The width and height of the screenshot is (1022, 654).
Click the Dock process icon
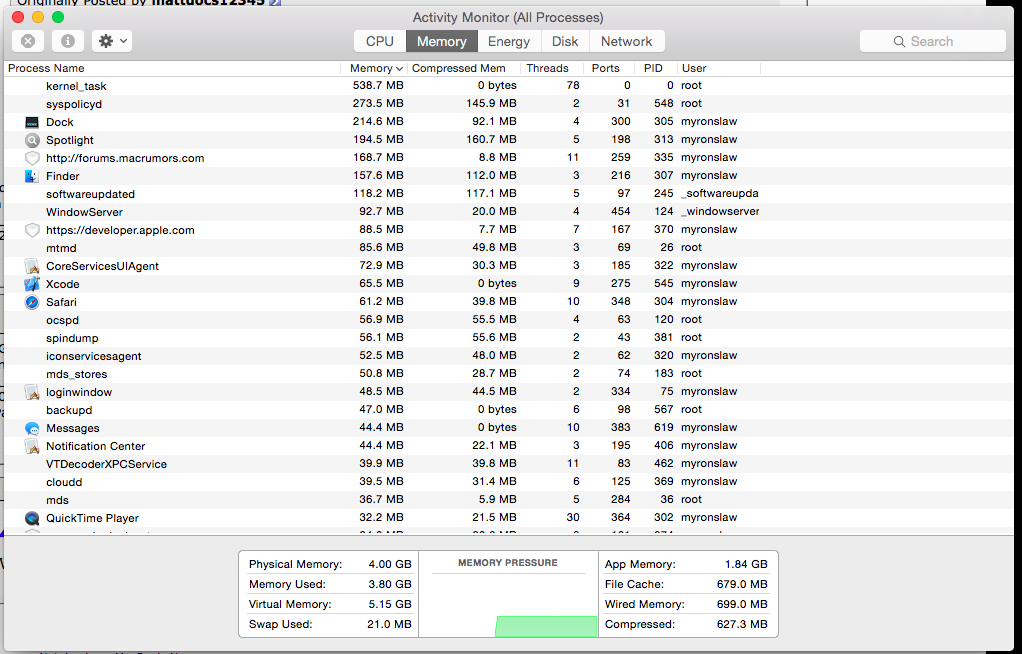pyautogui.click(x=32, y=122)
